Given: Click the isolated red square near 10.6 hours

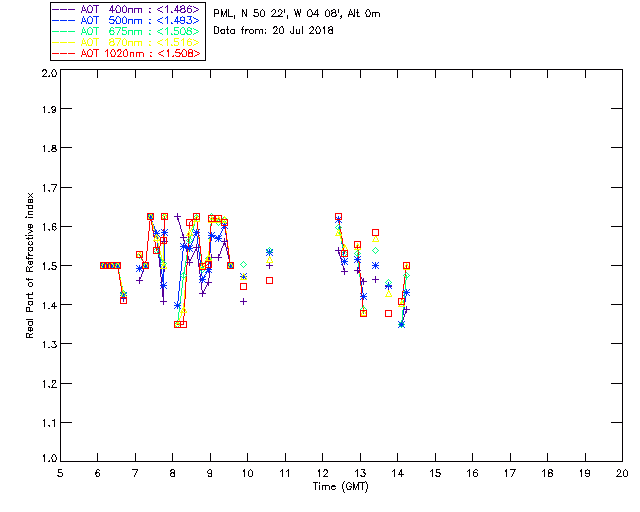Looking at the screenshot, I should point(269,280).
